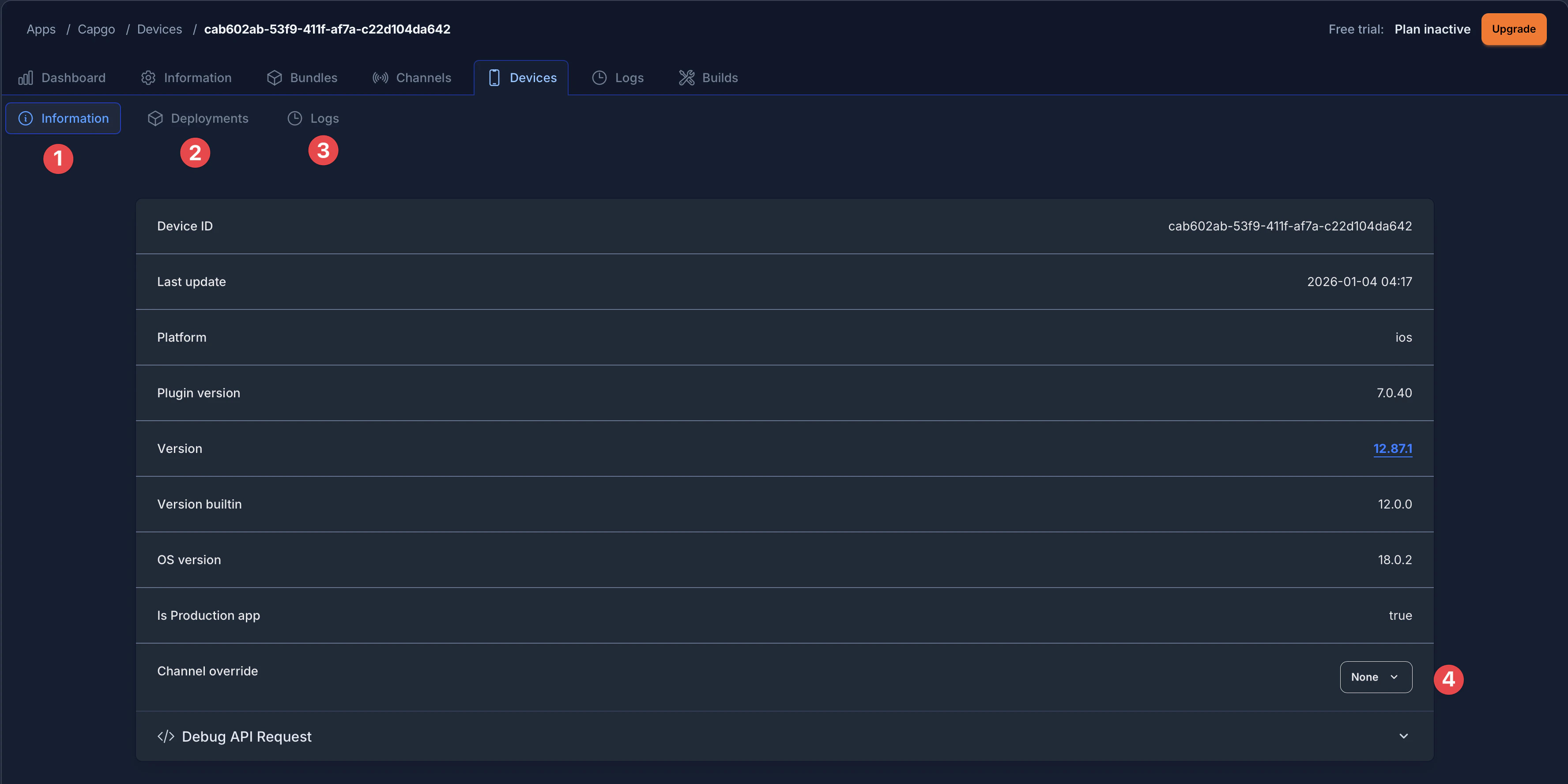
Task: Switch to the Deployments sub-tab
Action: pyautogui.click(x=209, y=119)
